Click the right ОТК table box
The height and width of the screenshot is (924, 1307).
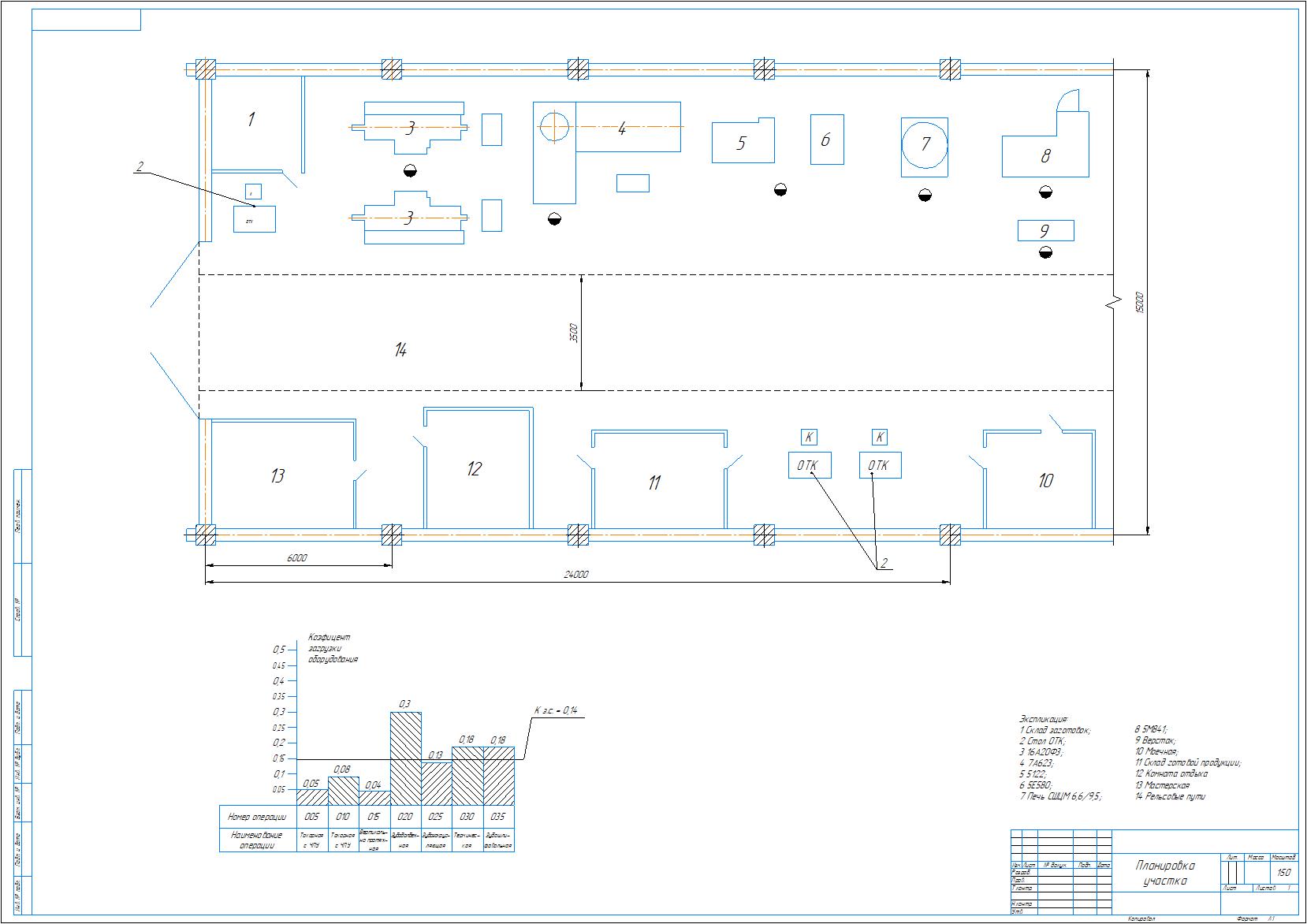click(x=880, y=465)
